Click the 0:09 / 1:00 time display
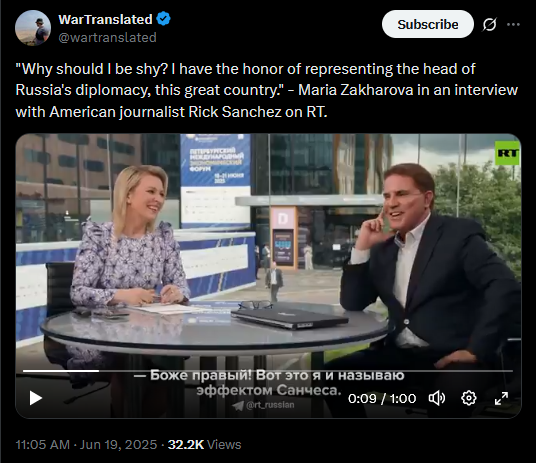The image size is (536, 463). 382,398
